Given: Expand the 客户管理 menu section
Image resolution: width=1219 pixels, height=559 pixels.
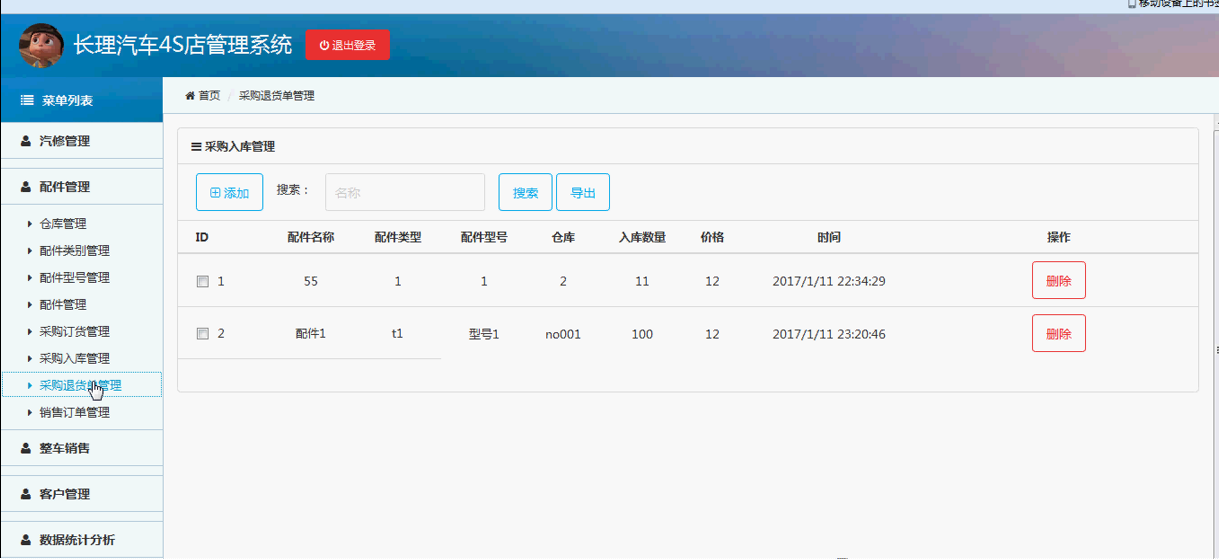Looking at the screenshot, I should [81, 494].
